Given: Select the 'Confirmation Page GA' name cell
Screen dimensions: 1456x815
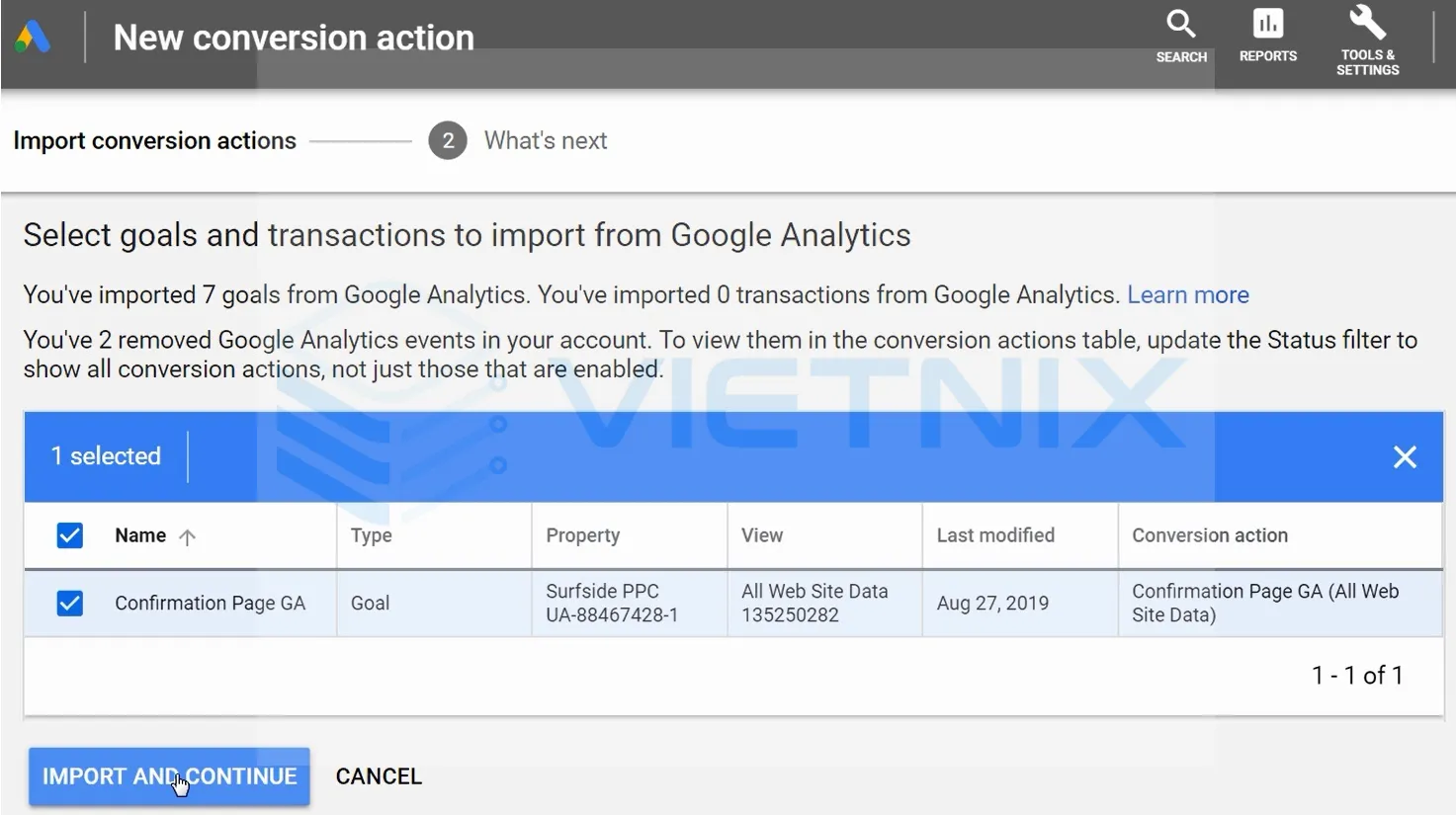Looking at the screenshot, I should coord(210,603).
